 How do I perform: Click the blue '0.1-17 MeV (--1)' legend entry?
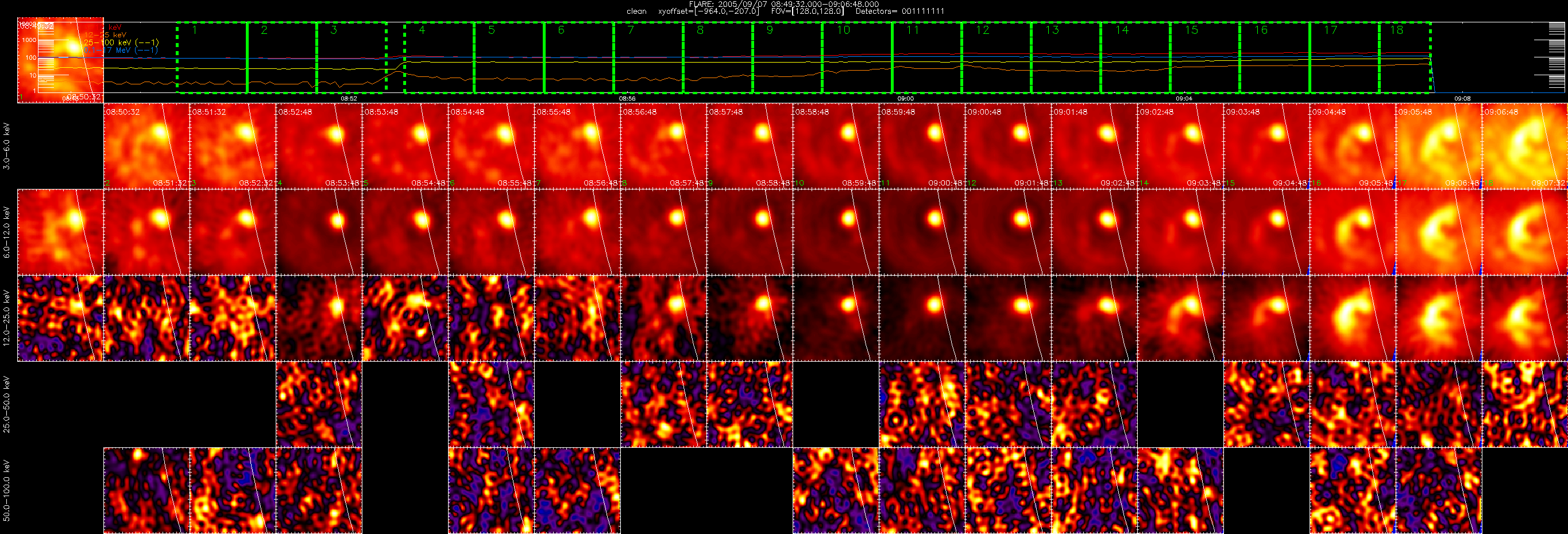pos(121,51)
